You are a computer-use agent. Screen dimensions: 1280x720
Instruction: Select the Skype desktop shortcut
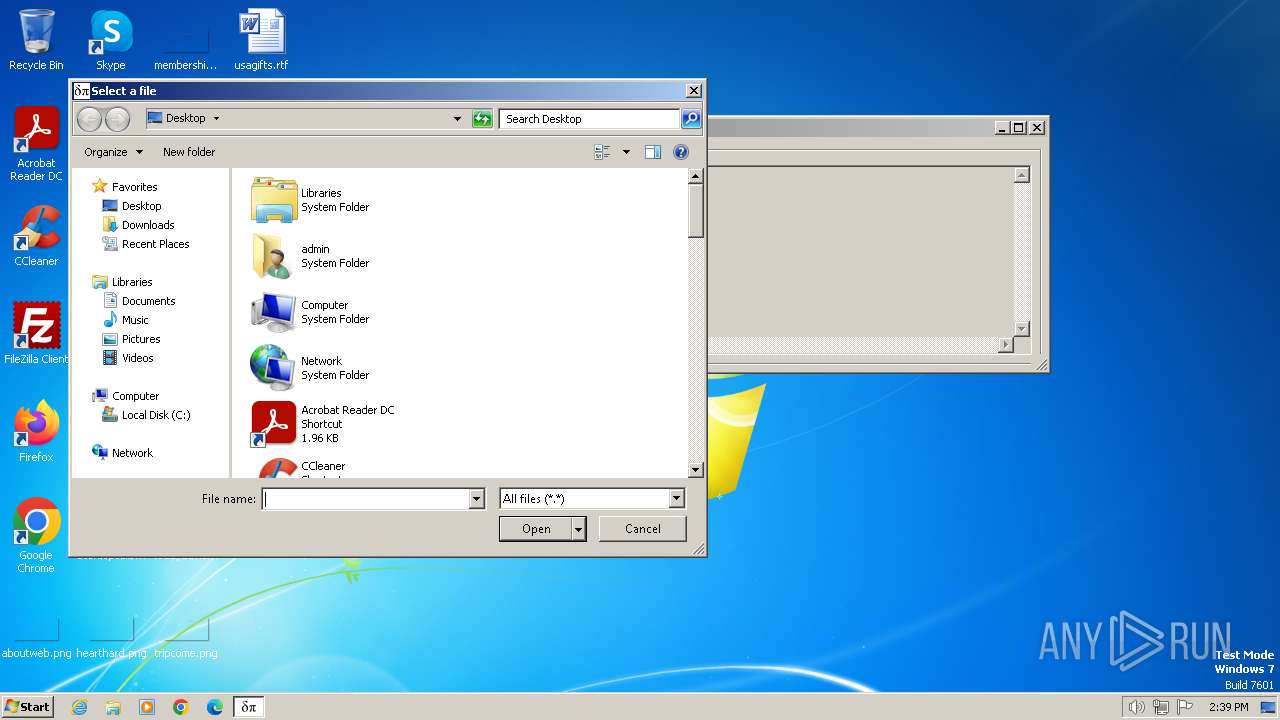pyautogui.click(x=110, y=40)
